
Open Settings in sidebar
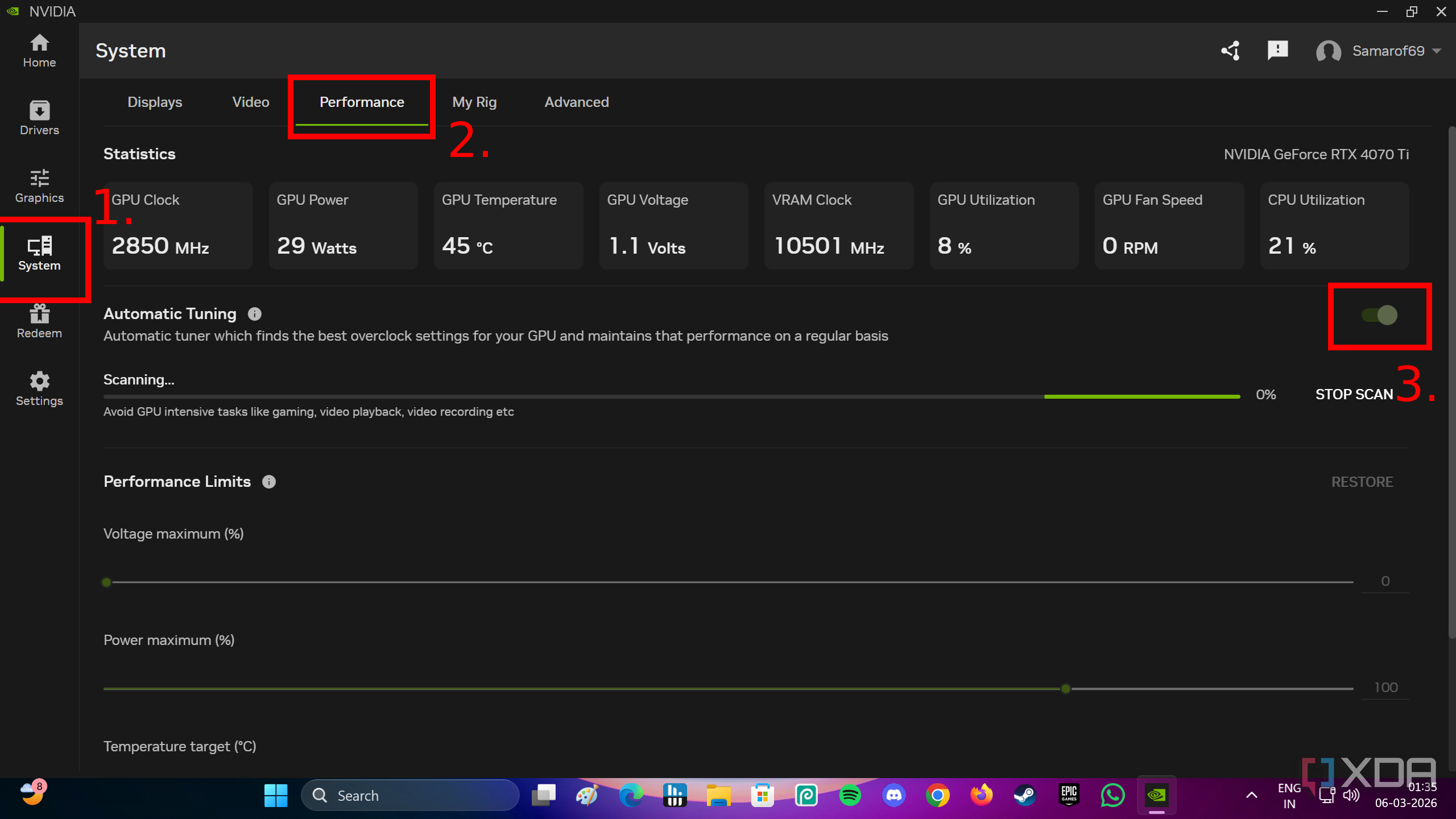coord(39,389)
